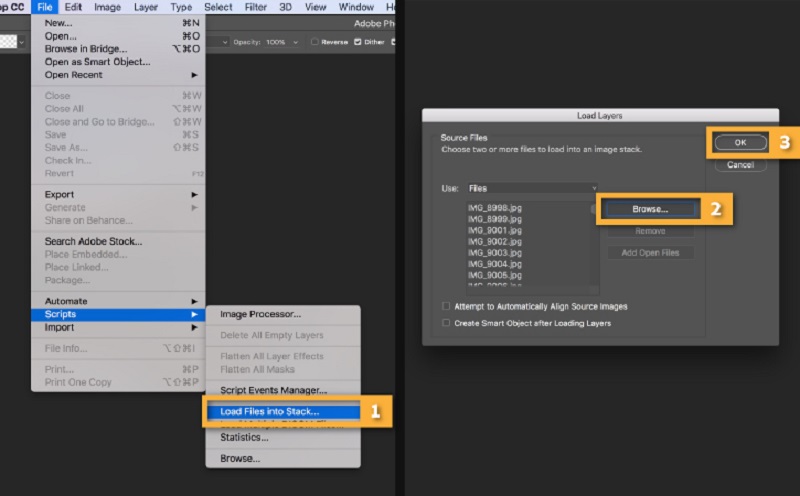The image size is (800, 496).
Task: Click the gradient preview swatch in the options bar
Action: [9, 42]
